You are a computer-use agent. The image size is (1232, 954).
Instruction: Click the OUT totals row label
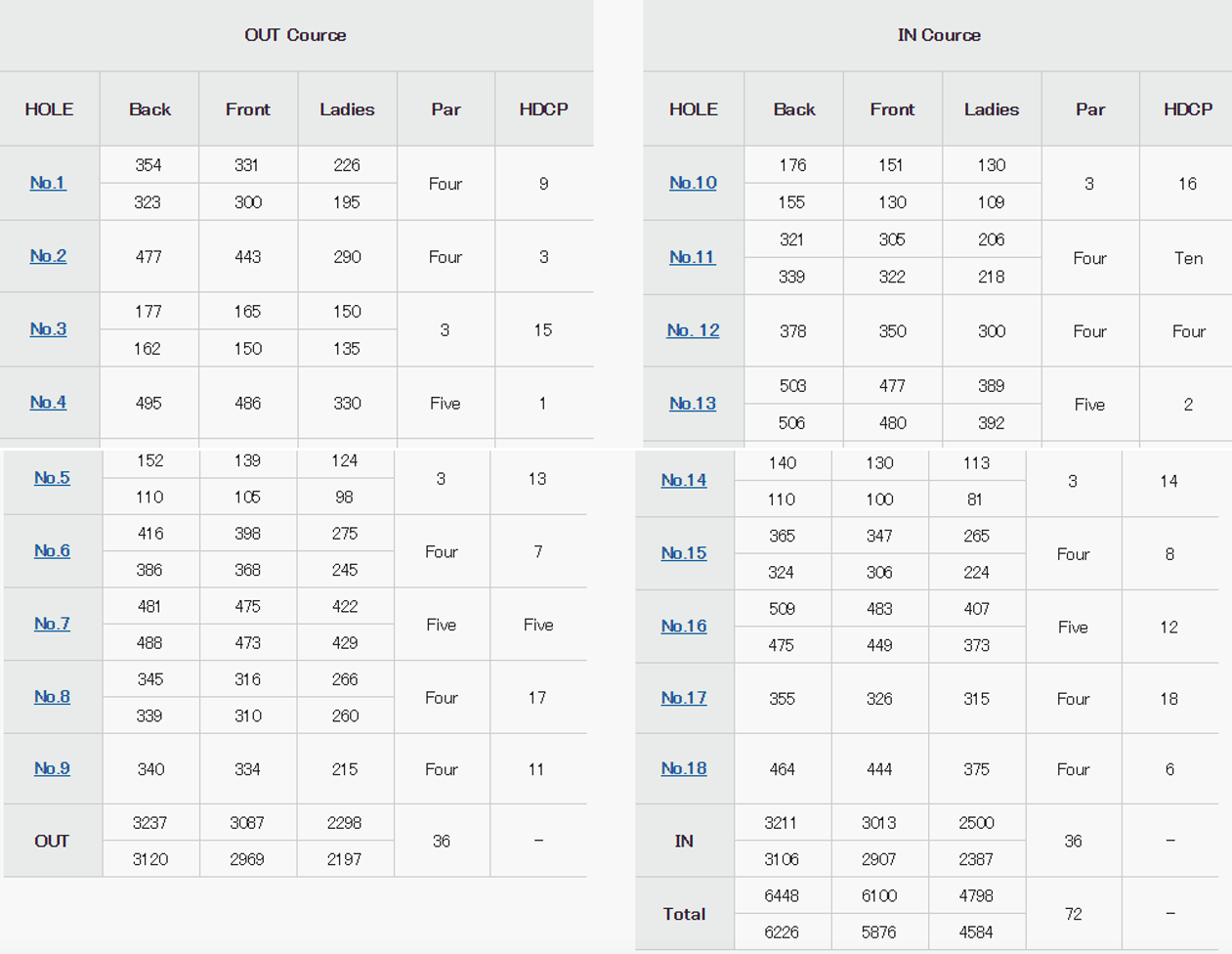click(x=52, y=841)
